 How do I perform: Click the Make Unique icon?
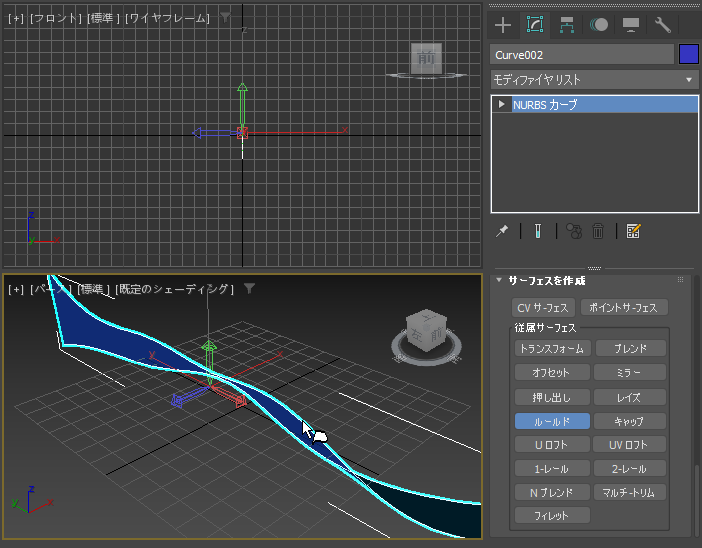[x=574, y=231]
